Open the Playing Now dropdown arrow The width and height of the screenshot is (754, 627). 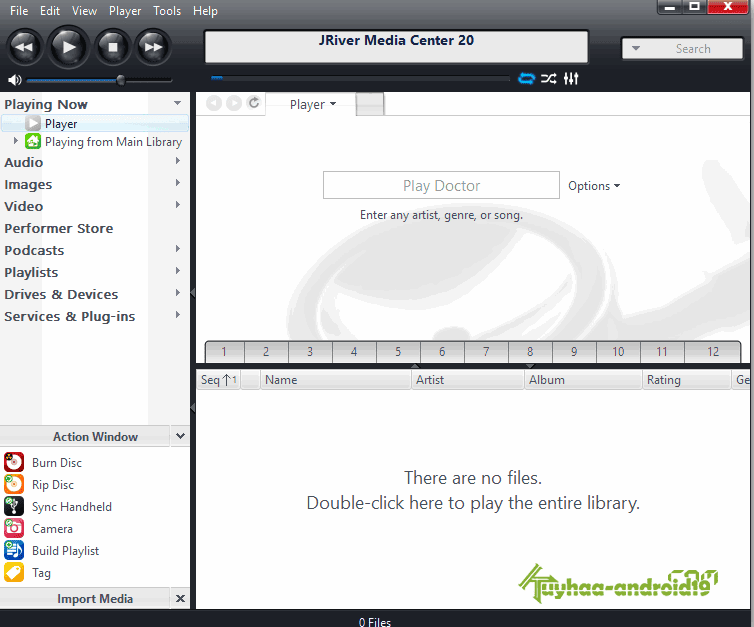[177, 103]
